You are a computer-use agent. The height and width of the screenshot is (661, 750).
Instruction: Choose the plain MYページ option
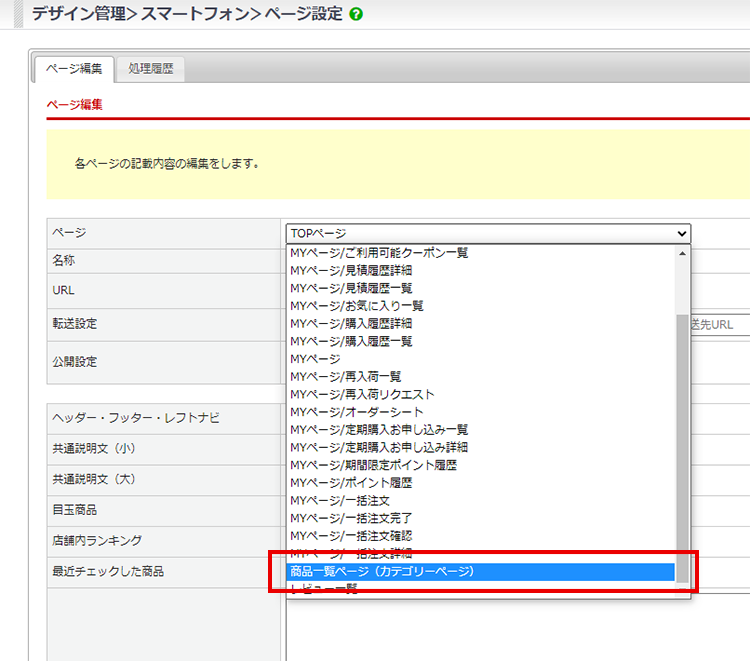pyautogui.click(x=315, y=359)
